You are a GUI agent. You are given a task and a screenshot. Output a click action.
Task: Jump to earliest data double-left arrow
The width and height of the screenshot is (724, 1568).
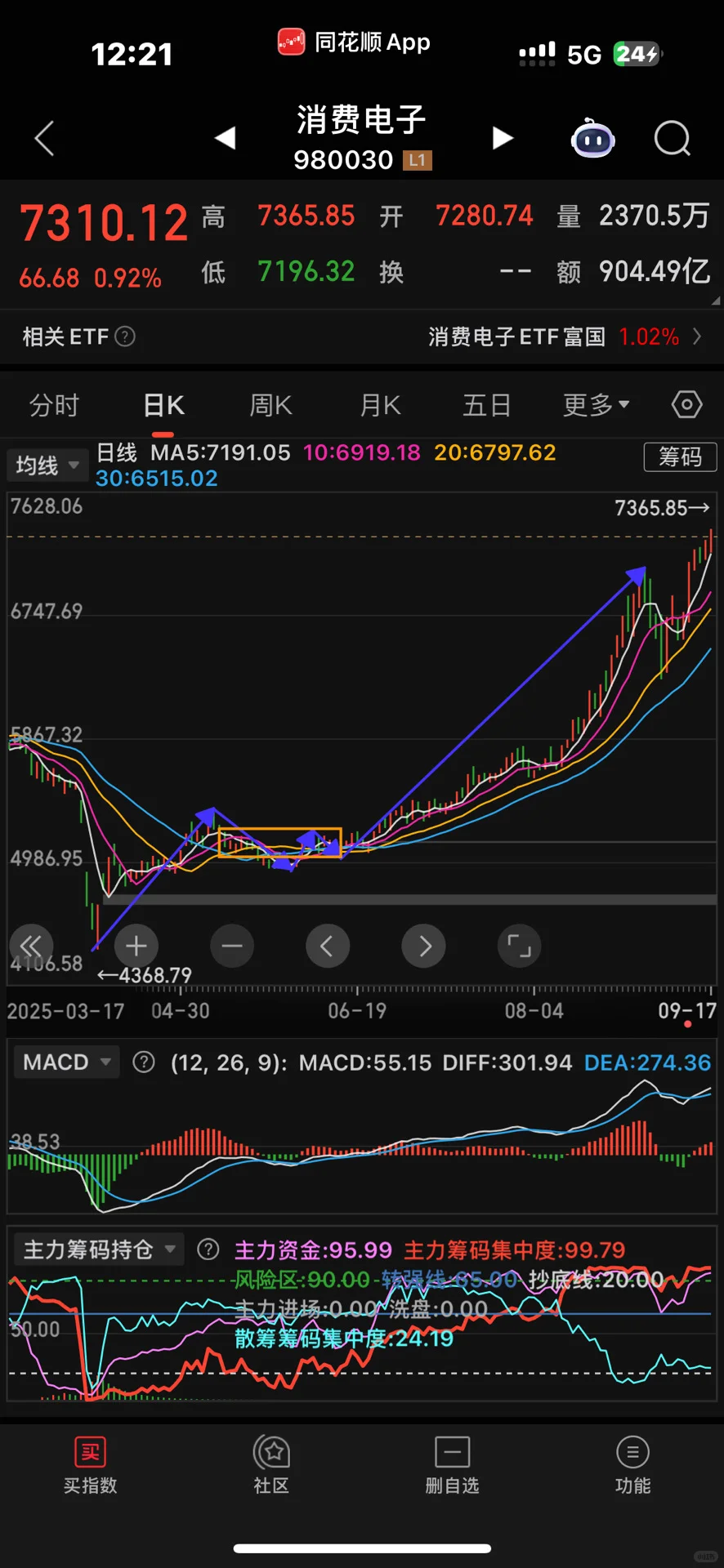pyautogui.click(x=31, y=946)
